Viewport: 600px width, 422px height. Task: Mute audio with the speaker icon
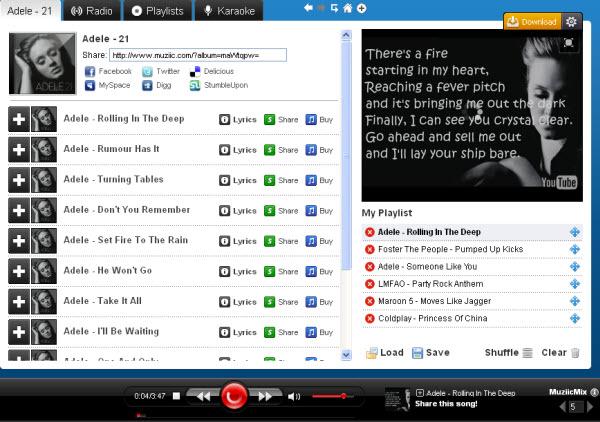[x=294, y=396]
